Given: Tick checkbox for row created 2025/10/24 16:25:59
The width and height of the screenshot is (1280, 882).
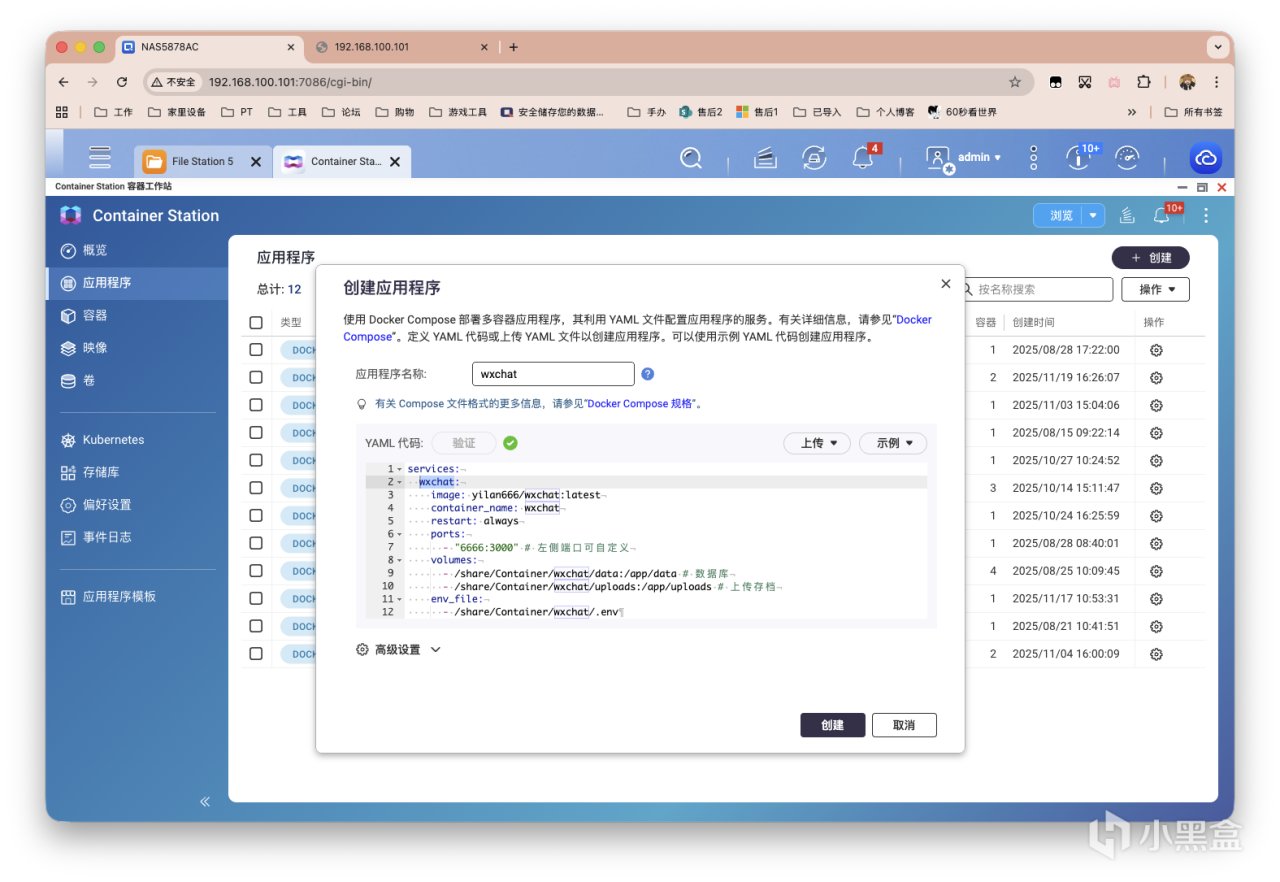Looking at the screenshot, I should pyautogui.click(x=256, y=516).
